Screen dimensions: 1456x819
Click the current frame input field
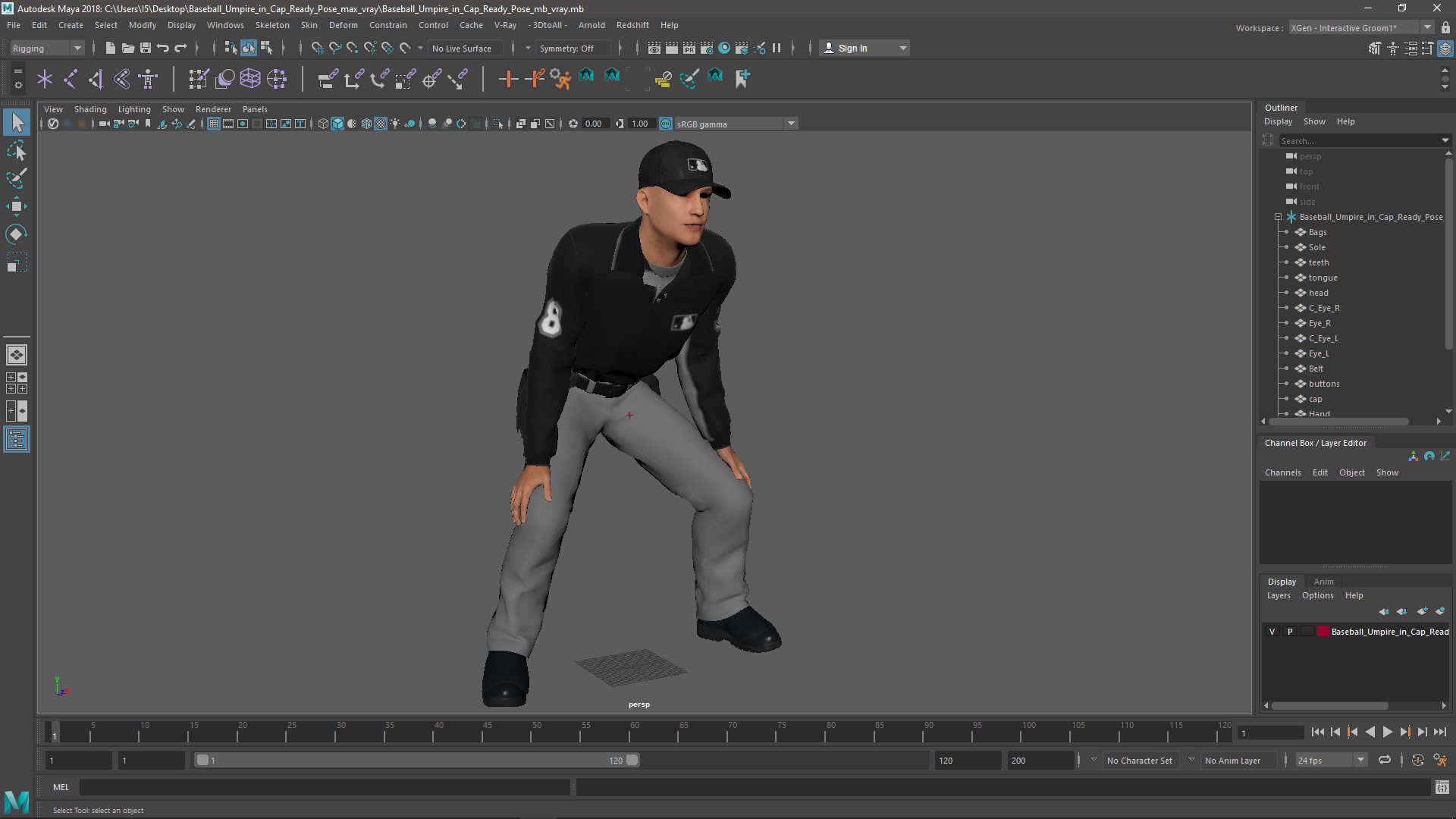[1270, 733]
